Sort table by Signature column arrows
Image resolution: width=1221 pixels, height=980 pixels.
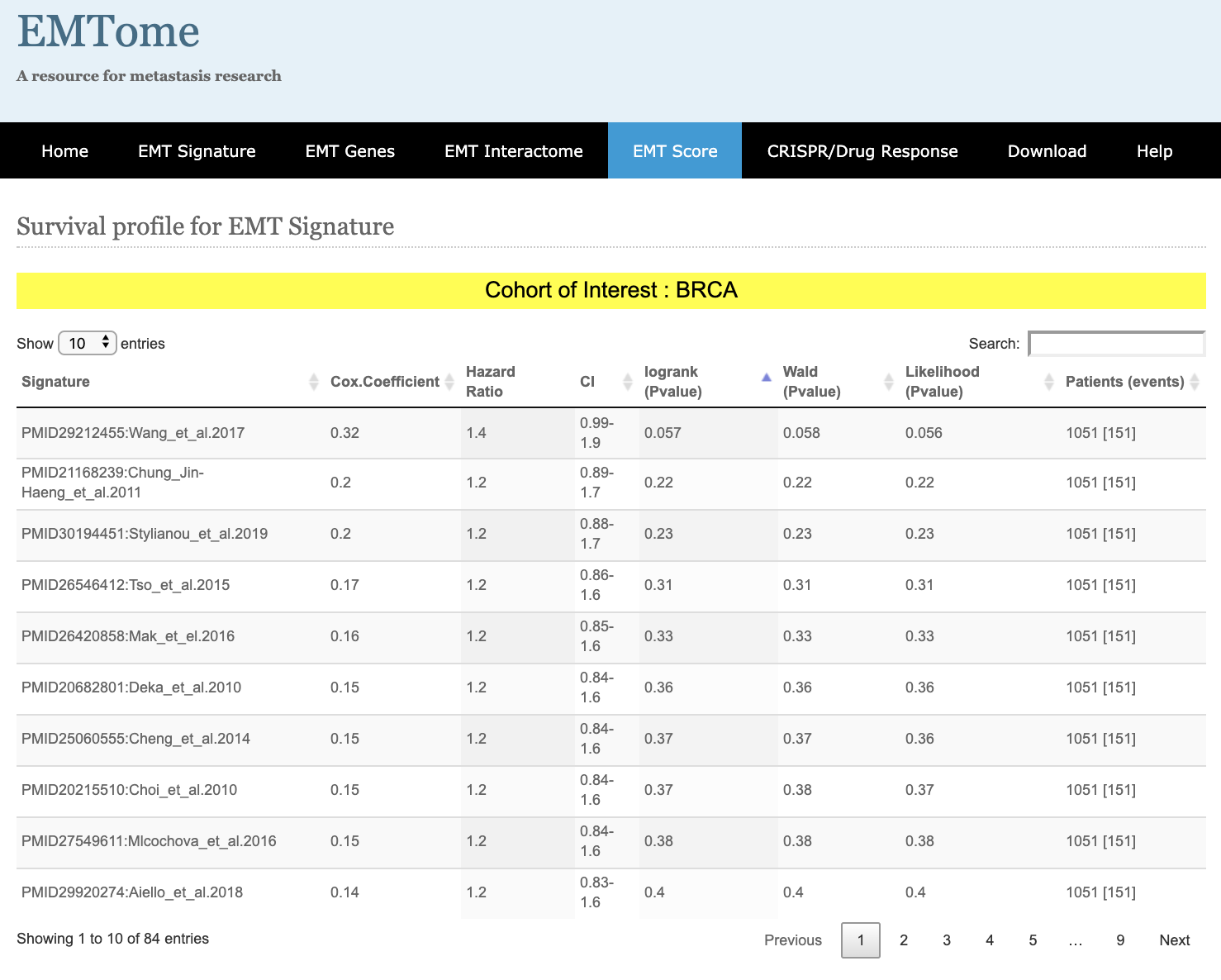coord(313,382)
